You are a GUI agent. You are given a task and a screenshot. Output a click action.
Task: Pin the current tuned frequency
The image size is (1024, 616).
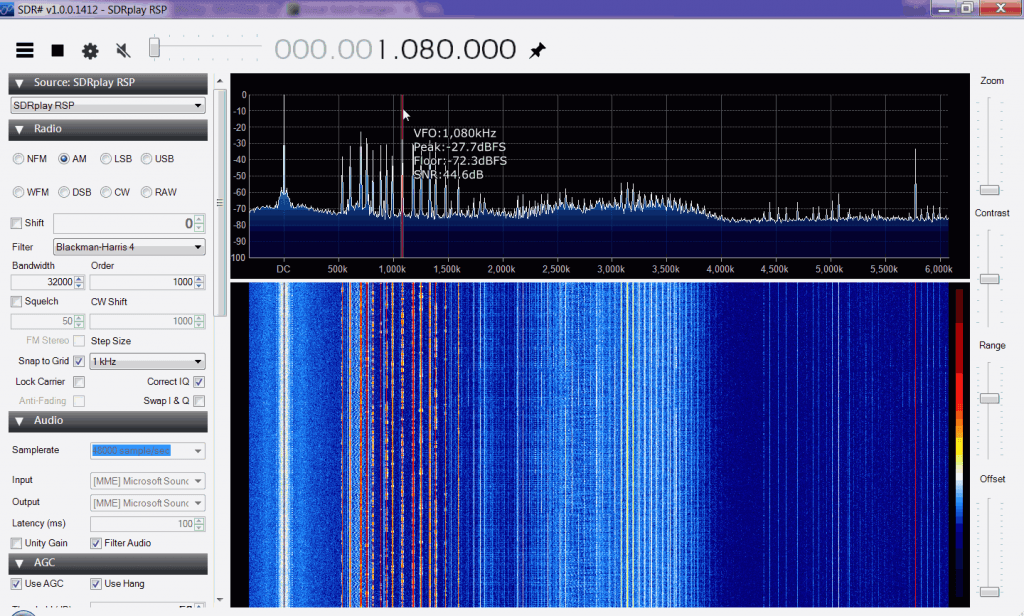click(537, 48)
